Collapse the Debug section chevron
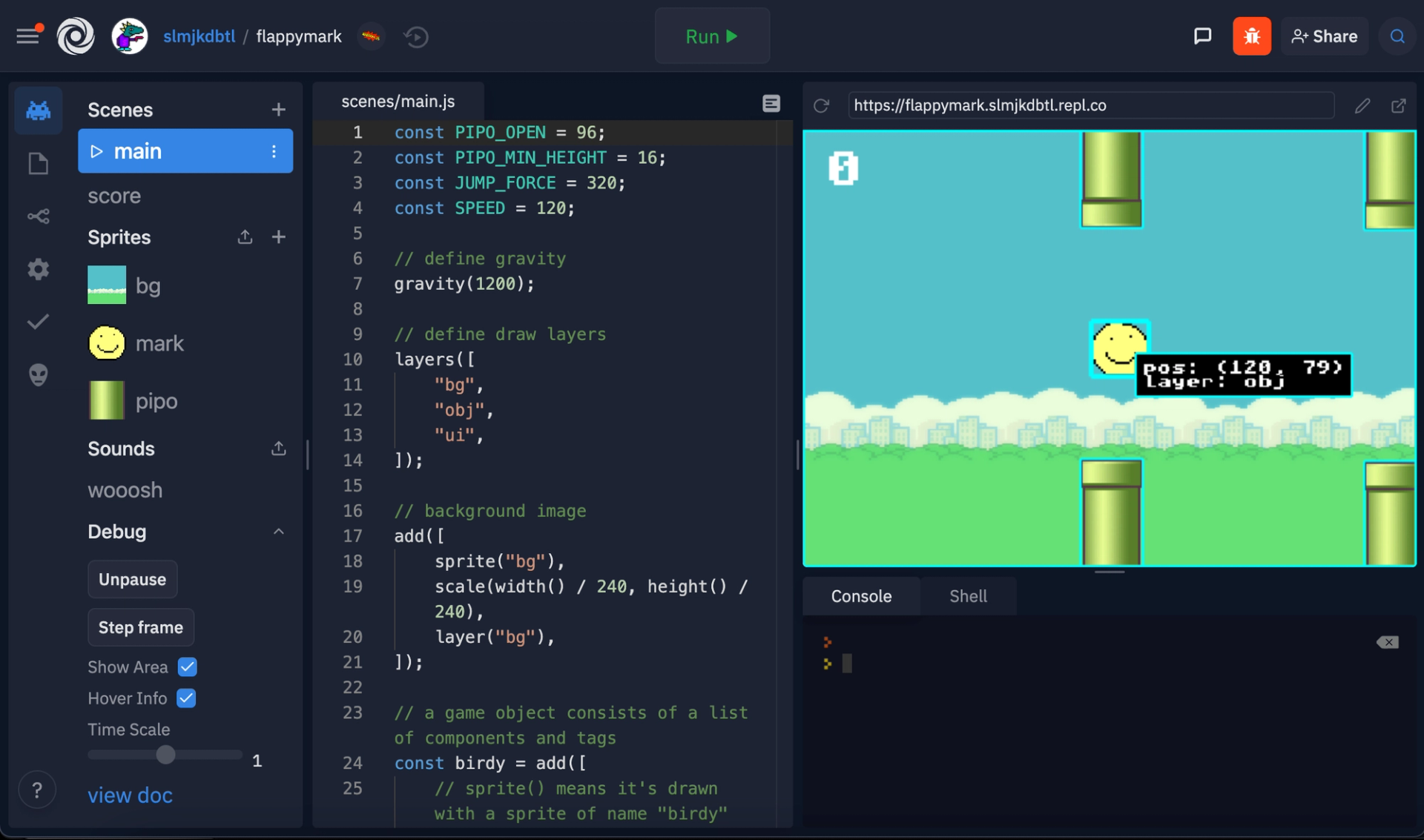Viewport: 1424px width, 840px height. [278, 532]
